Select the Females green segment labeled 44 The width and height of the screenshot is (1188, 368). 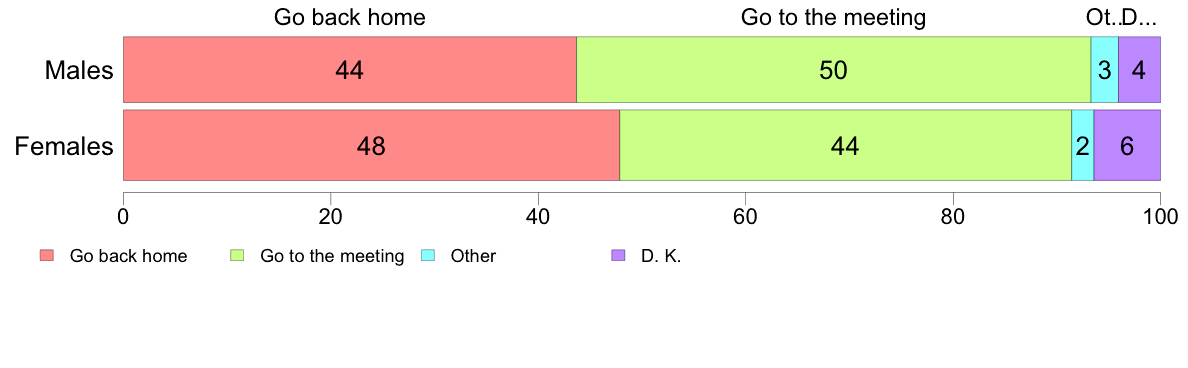tap(846, 145)
